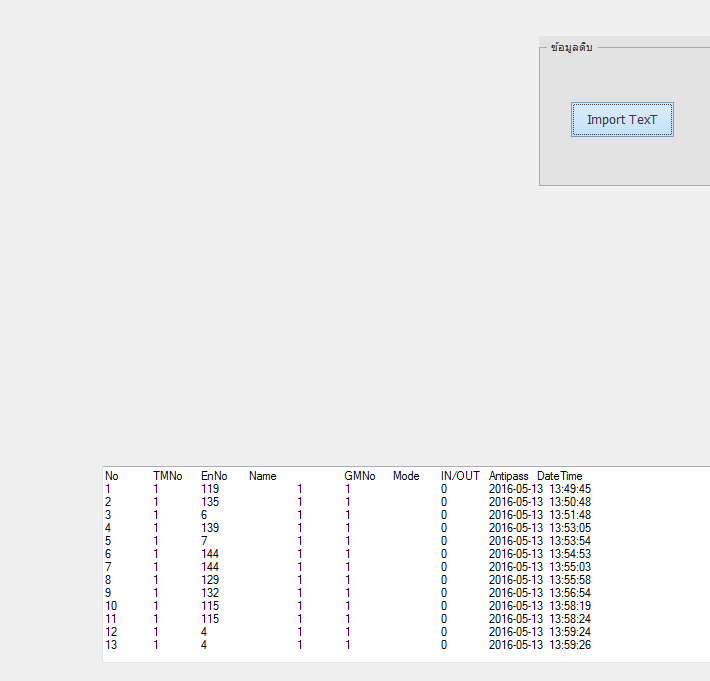
Task: Click timestamp 13:53:05 in row 4
Action: [x=570, y=528]
